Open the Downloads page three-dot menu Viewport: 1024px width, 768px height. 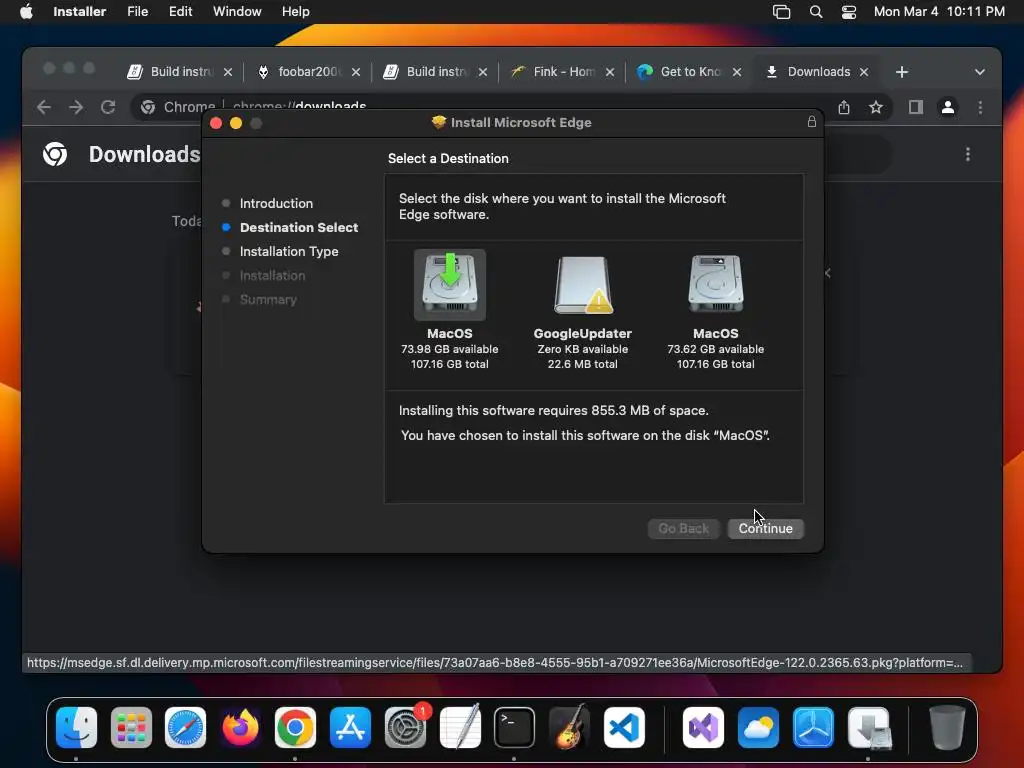[968, 154]
